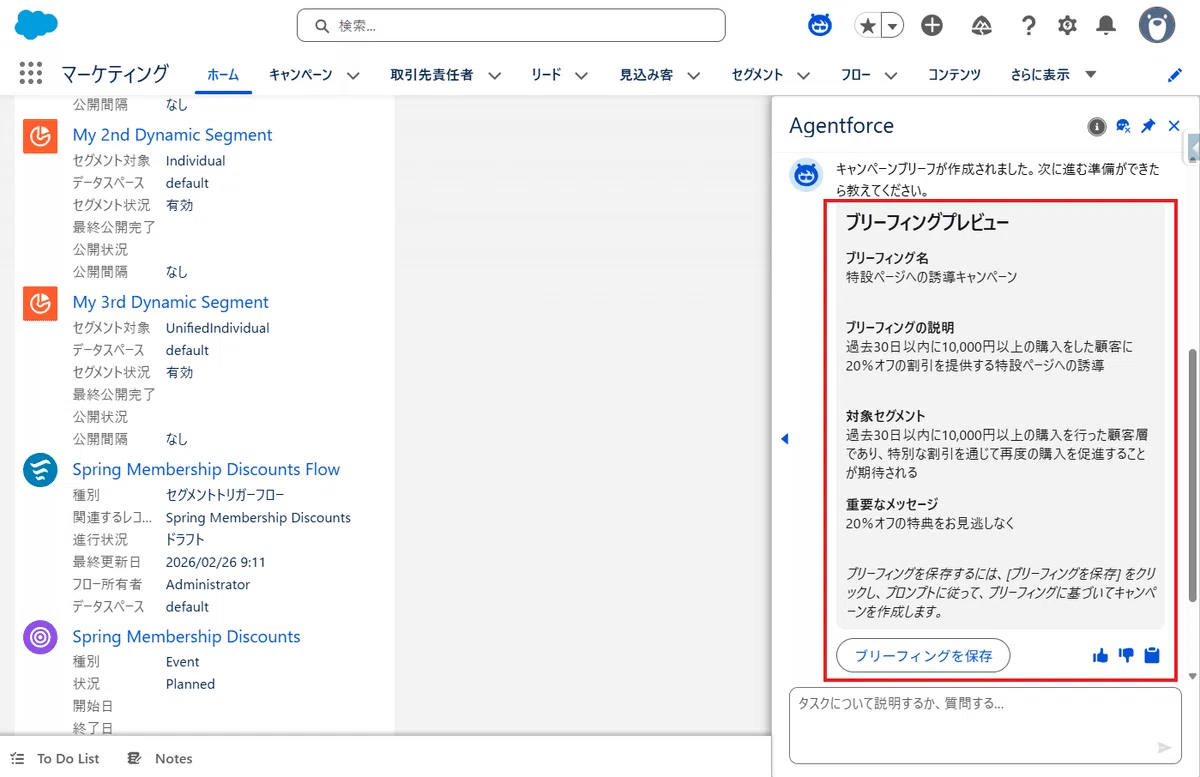The image size is (1200, 777).
Task: Click thumbs up on the briefing response
Action: tap(1101, 656)
